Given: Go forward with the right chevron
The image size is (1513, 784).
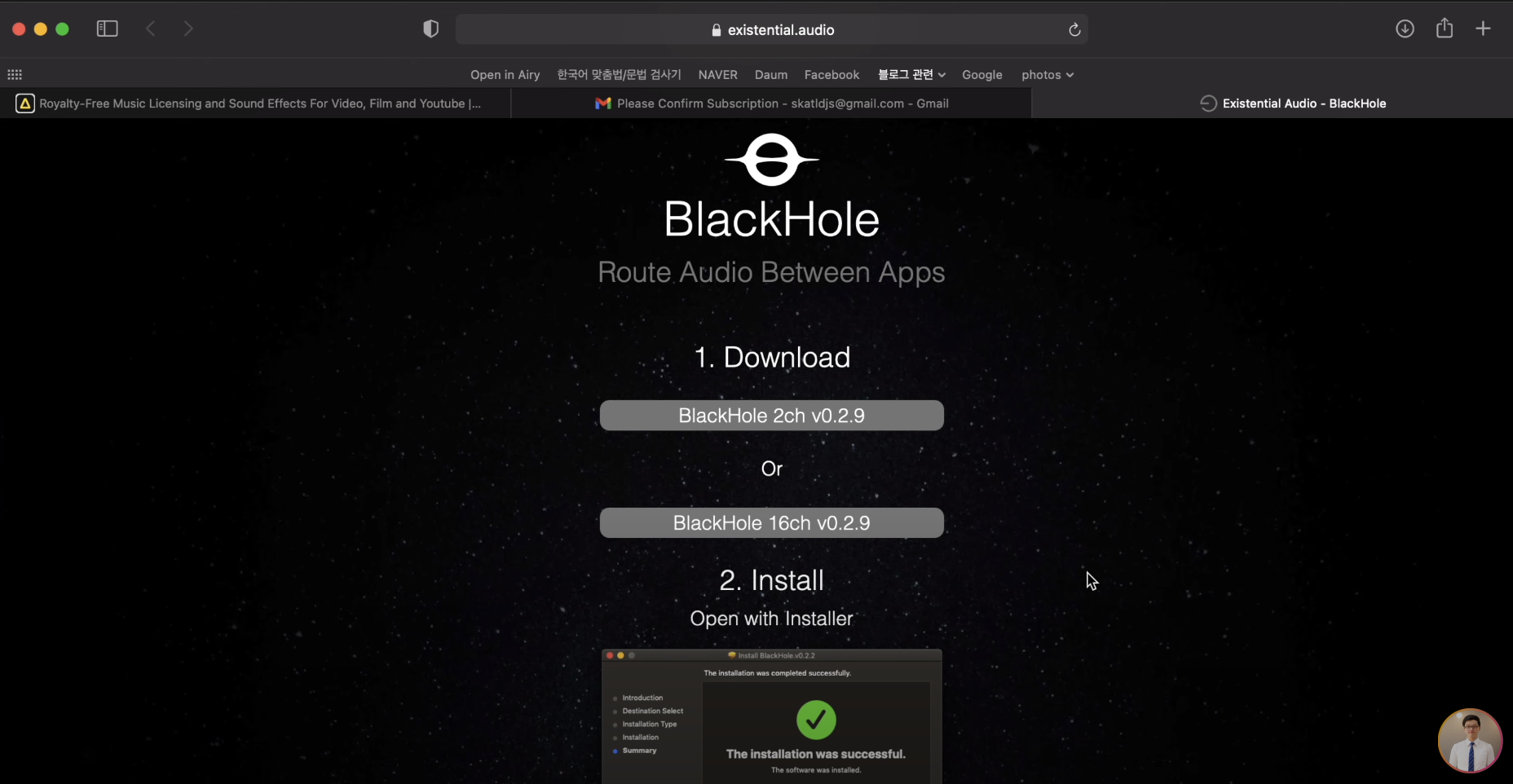Looking at the screenshot, I should point(188,29).
